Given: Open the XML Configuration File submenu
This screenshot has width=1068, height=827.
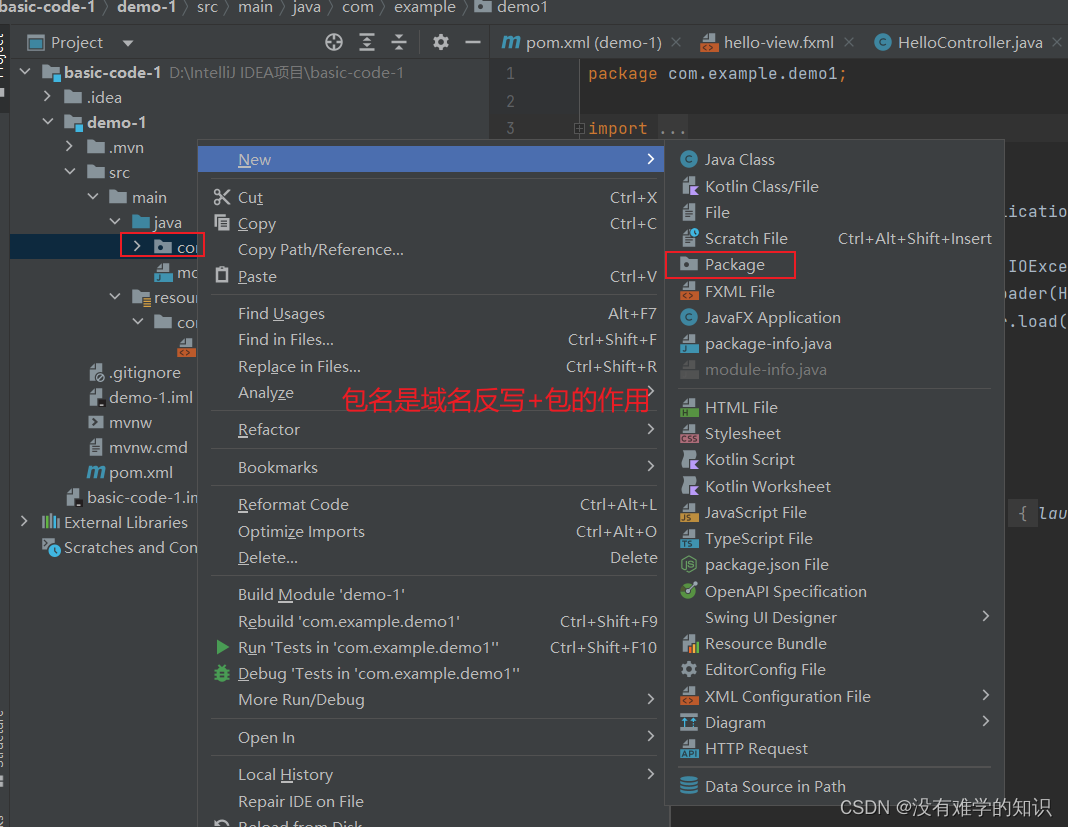Looking at the screenshot, I should click(x=834, y=696).
